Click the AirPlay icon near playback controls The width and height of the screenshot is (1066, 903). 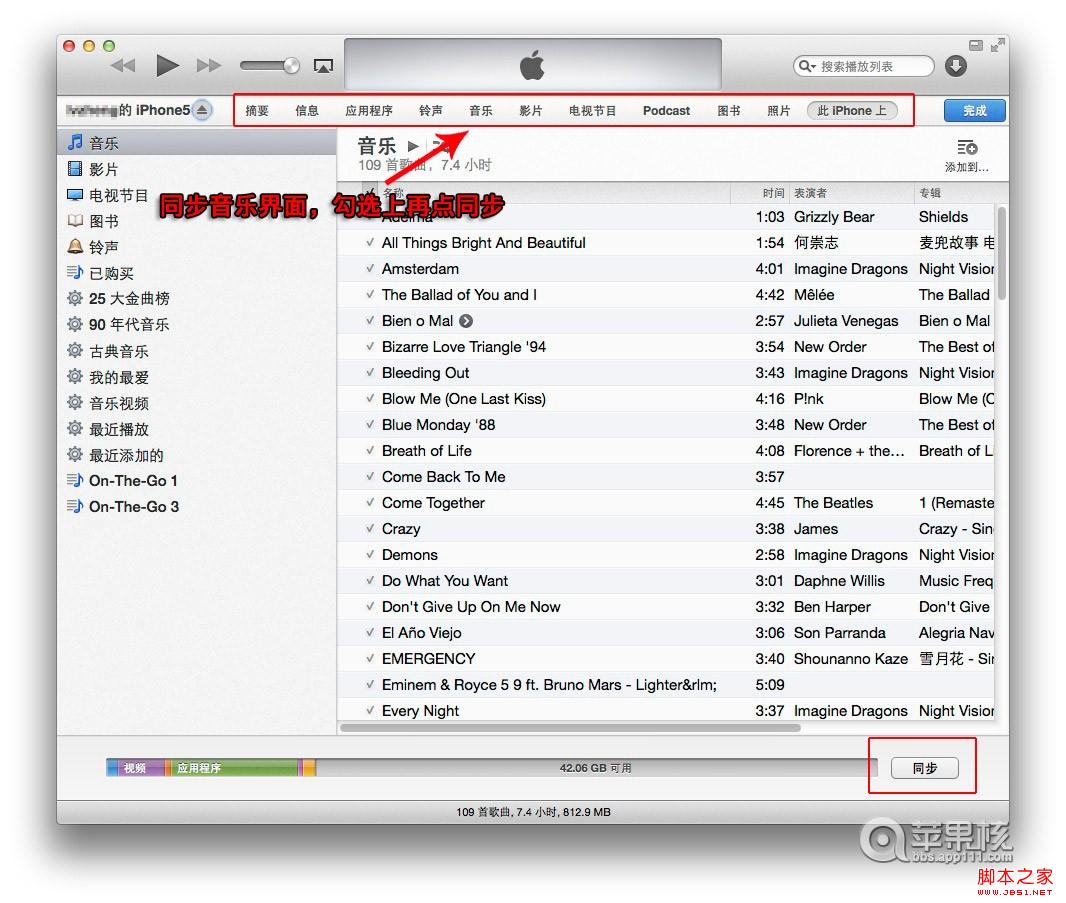pyautogui.click(x=323, y=64)
